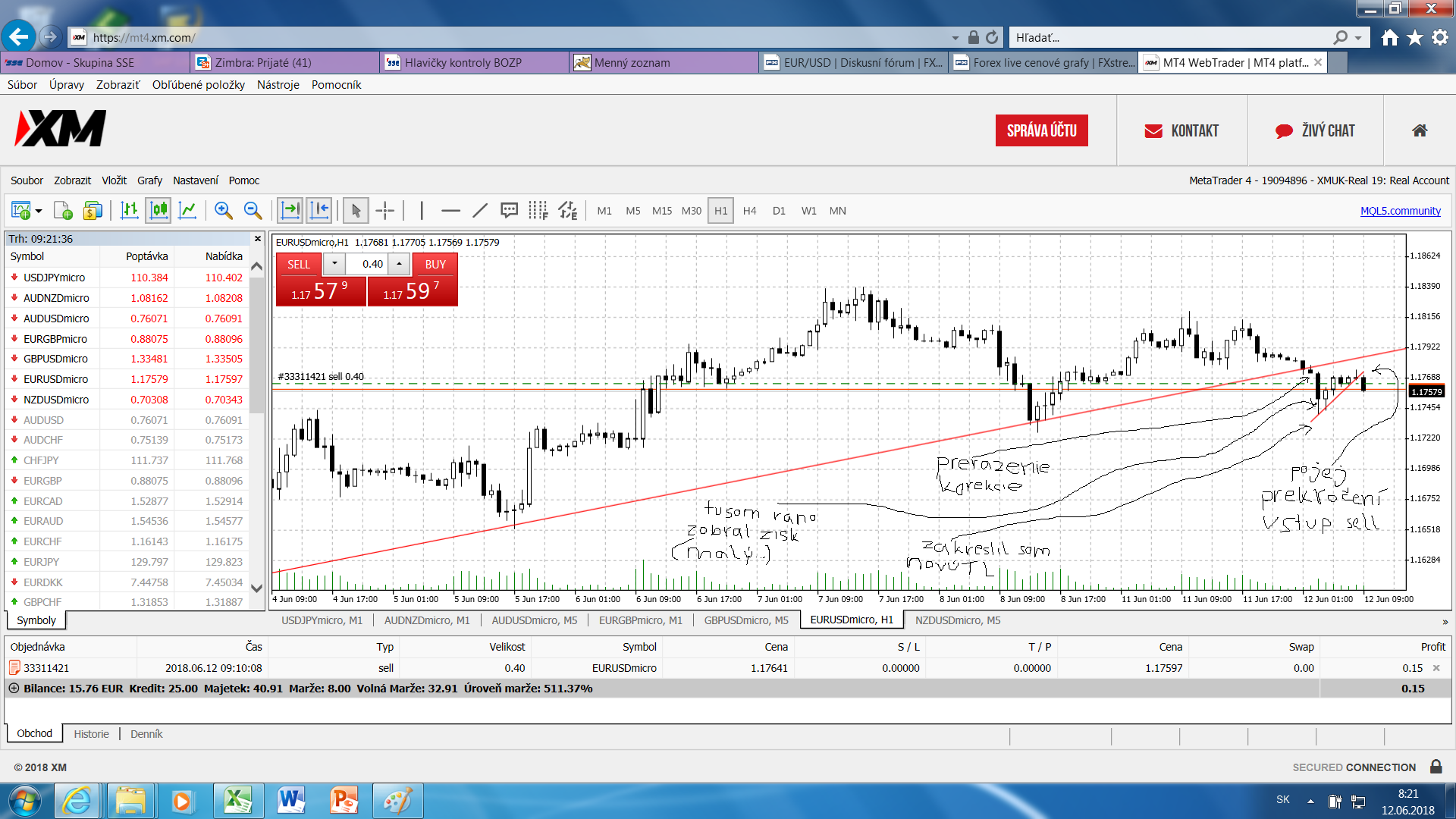The width and height of the screenshot is (1456, 819).
Task: Open Word from taskbar
Action: (x=291, y=801)
